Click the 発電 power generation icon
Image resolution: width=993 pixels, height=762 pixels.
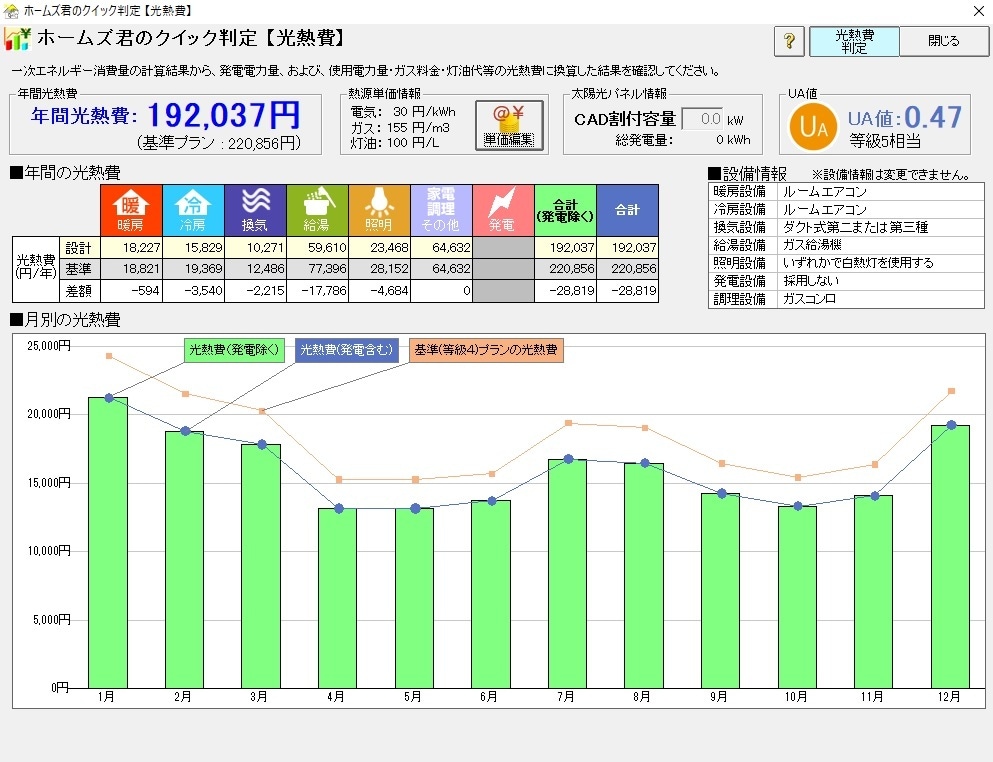(503, 210)
